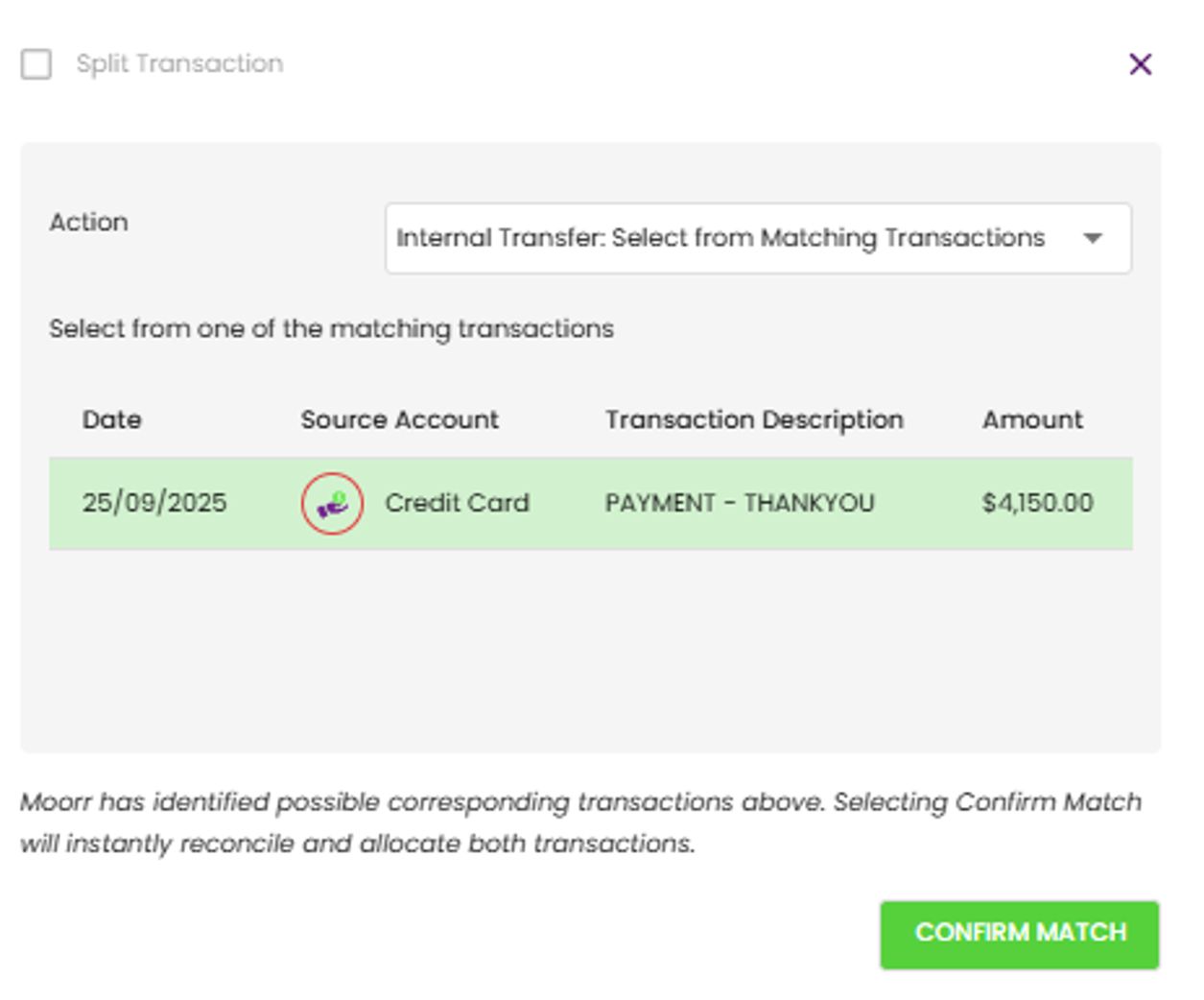Click the Credit Card account icon

tap(332, 503)
